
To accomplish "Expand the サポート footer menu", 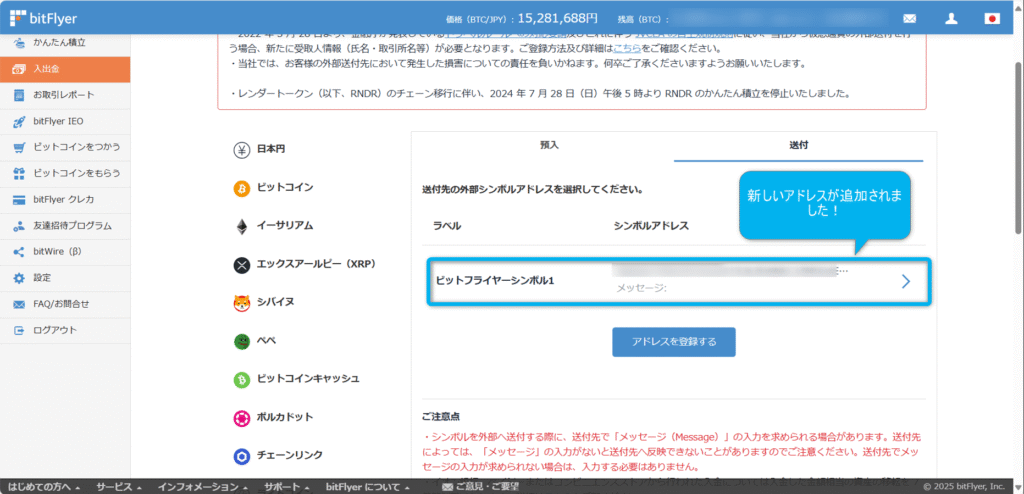I will point(285,487).
